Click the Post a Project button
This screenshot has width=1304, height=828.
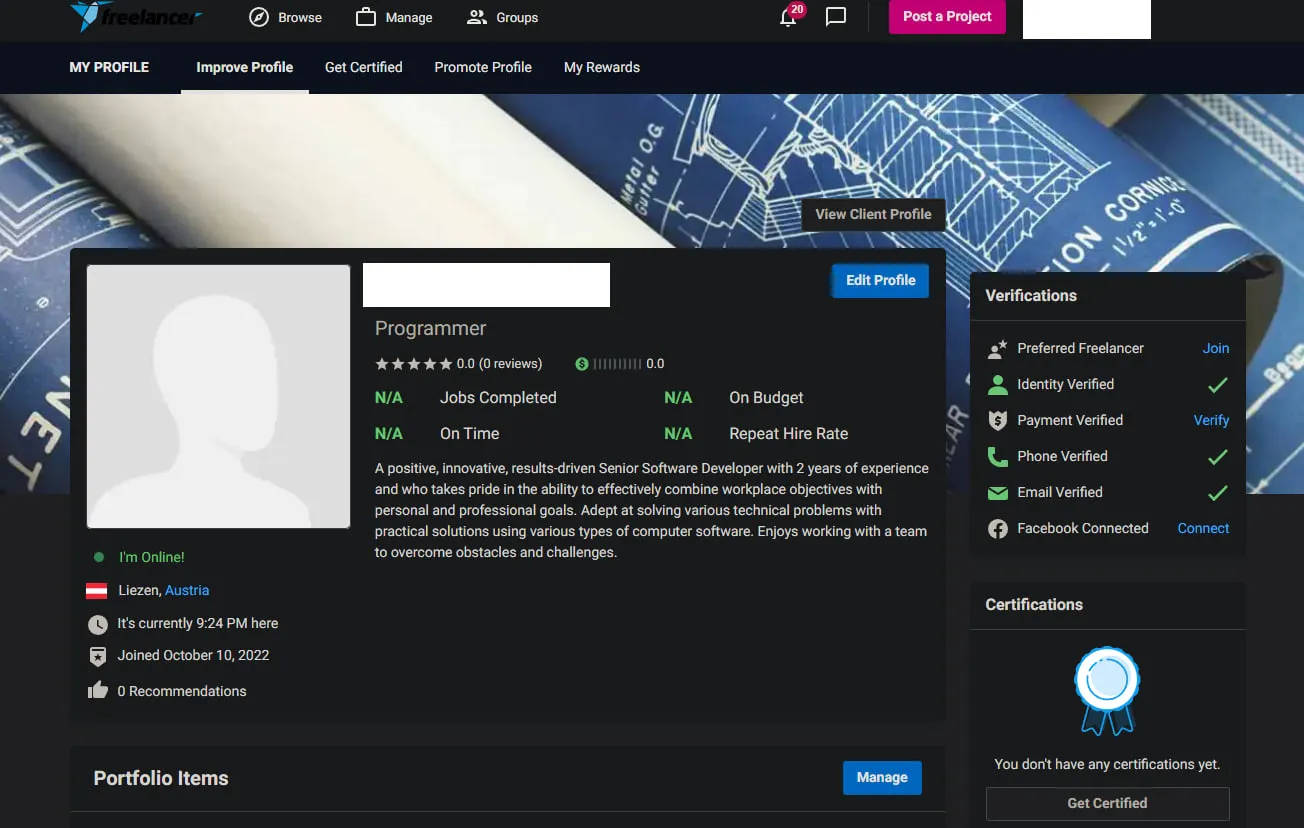point(947,17)
